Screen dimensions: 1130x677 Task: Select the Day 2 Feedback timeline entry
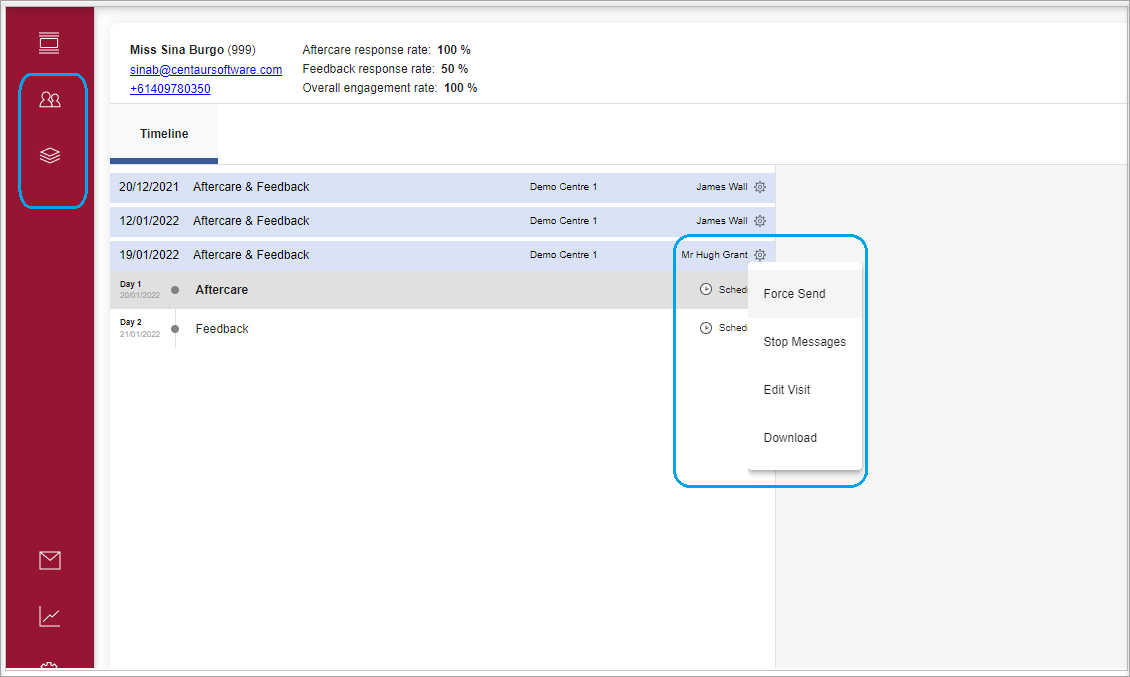click(222, 329)
